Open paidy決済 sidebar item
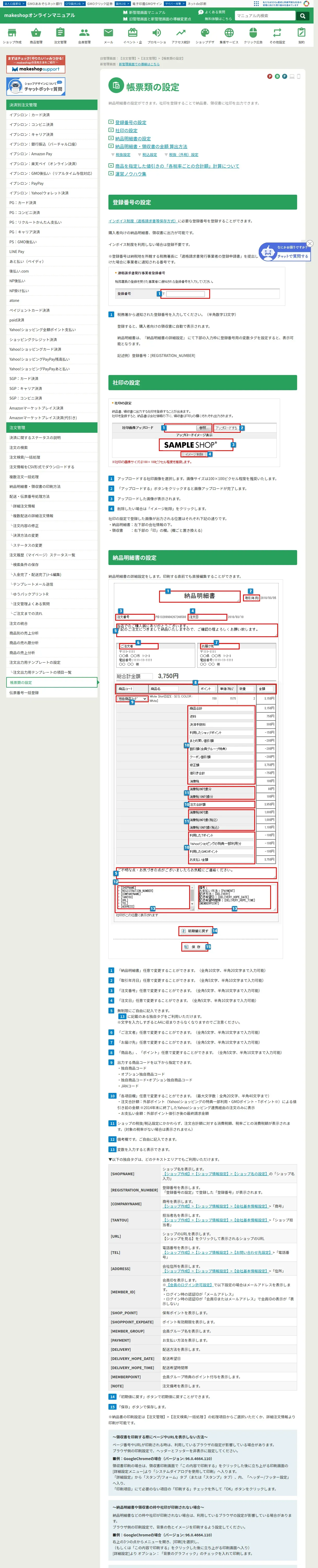Screen dimensions: 318x1568 (52, 320)
